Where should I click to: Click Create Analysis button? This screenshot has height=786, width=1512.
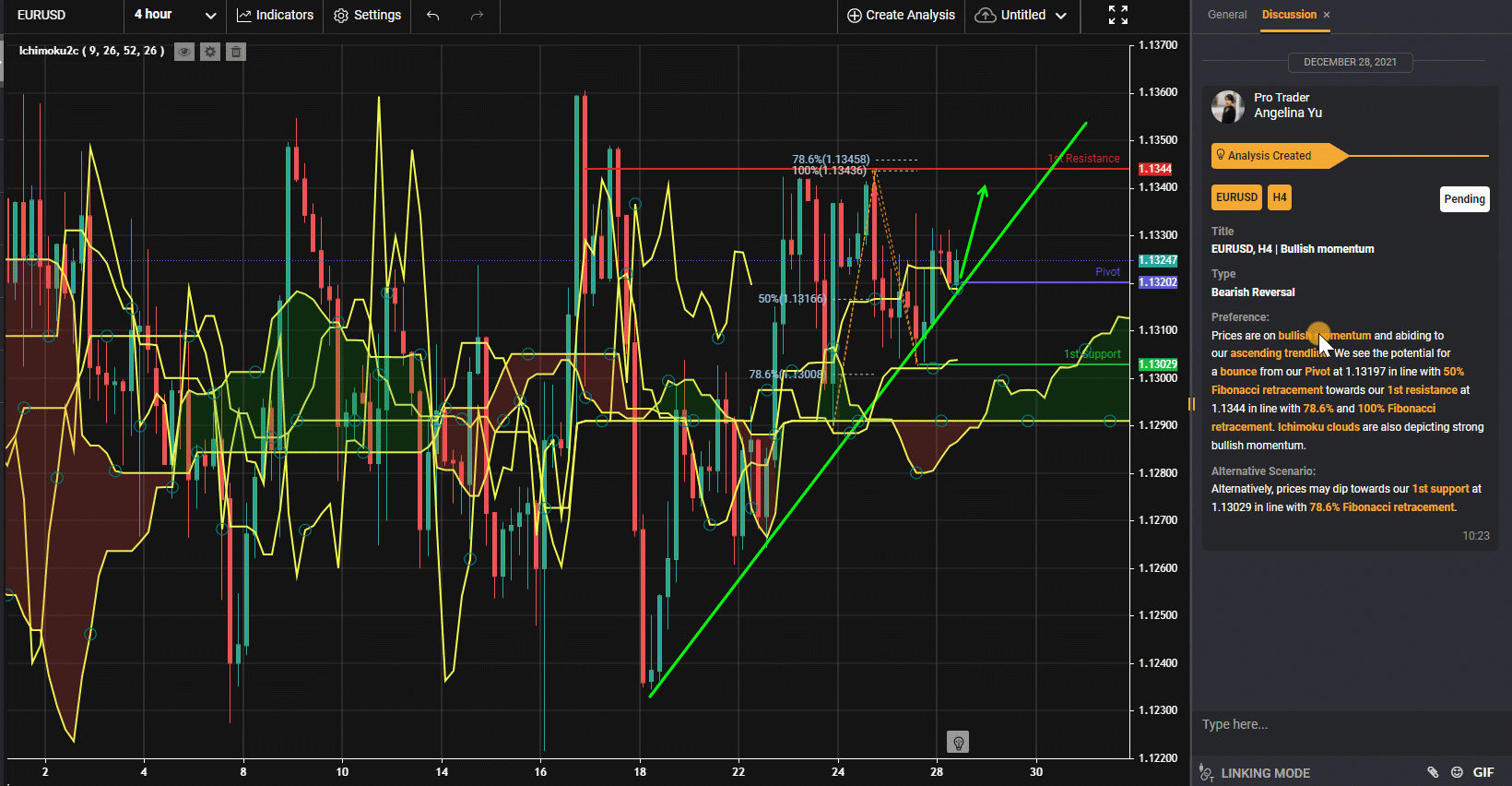(x=901, y=15)
